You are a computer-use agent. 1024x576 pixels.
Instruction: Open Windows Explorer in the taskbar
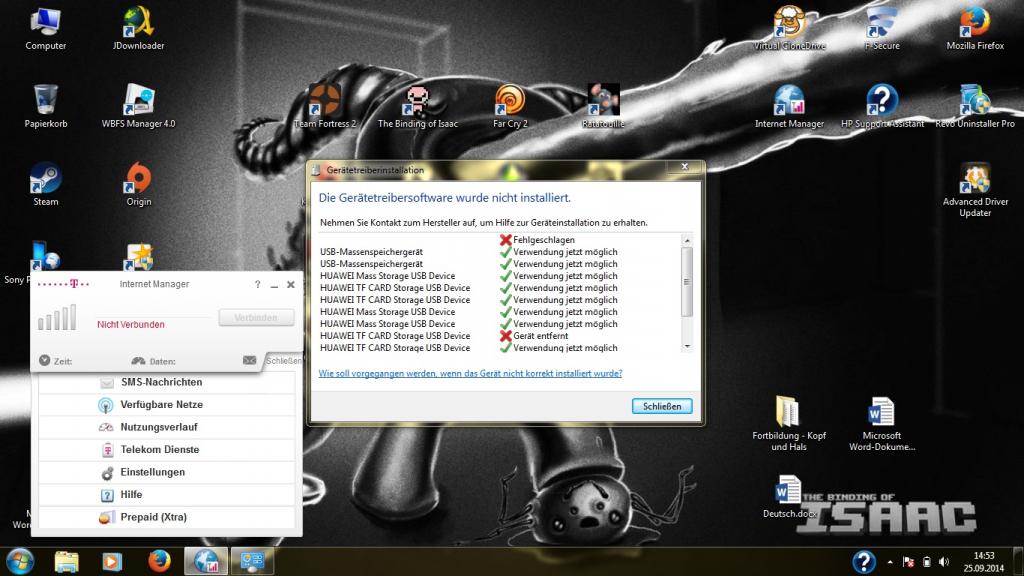[67, 562]
